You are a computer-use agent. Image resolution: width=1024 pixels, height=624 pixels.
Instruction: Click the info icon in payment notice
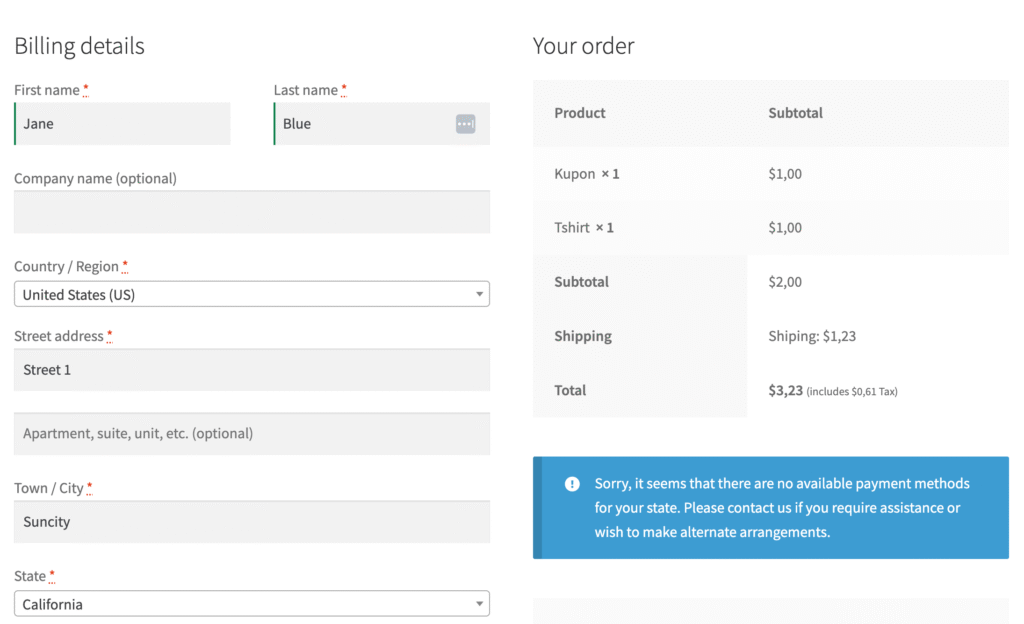(572, 484)
